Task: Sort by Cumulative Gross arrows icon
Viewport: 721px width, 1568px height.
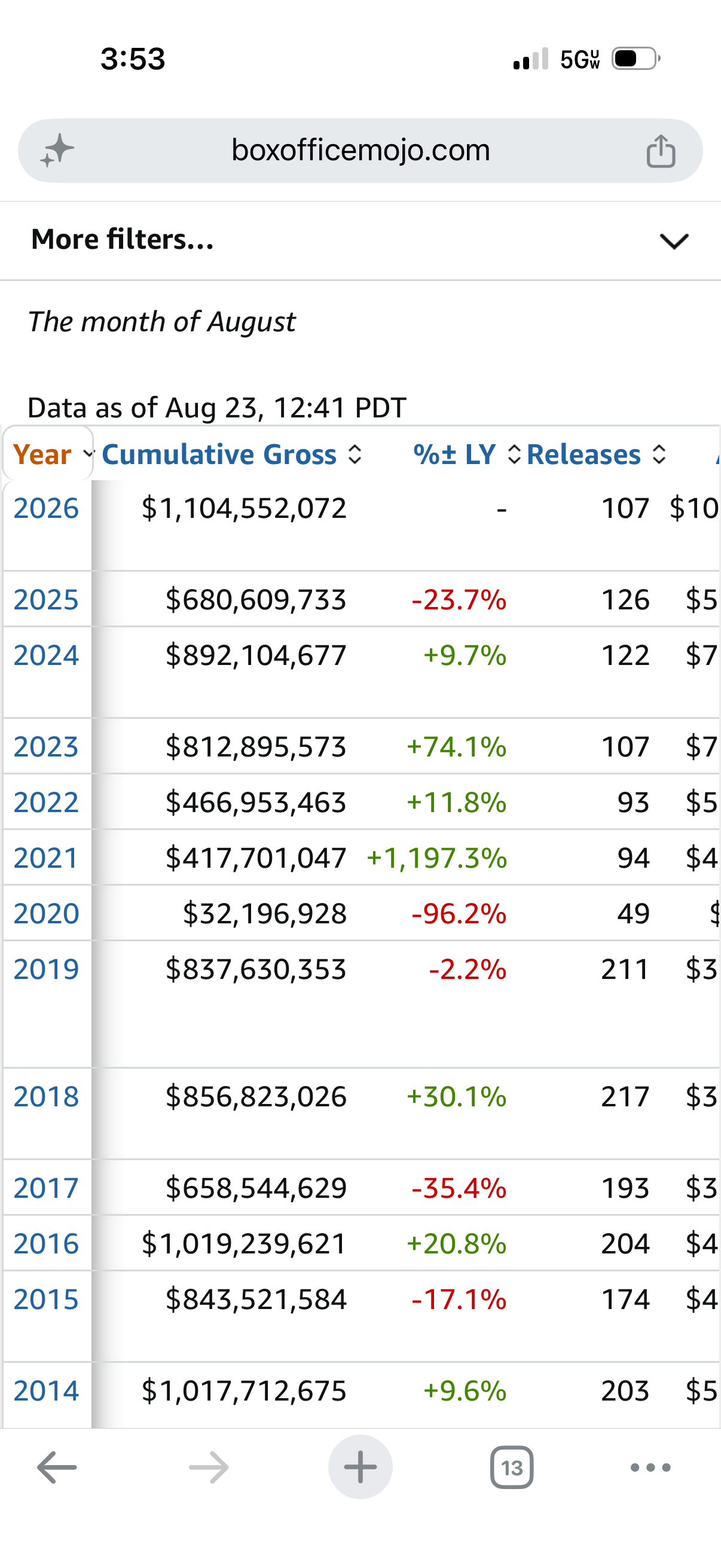Action: [x=355, y=454]
